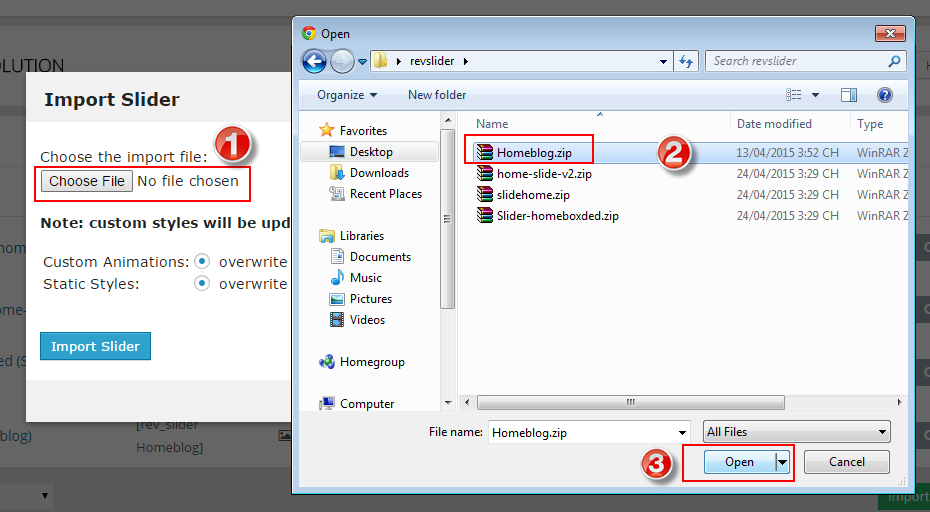
Task: Click Cancel in the Open dialog
Action: tap(846, 462)
